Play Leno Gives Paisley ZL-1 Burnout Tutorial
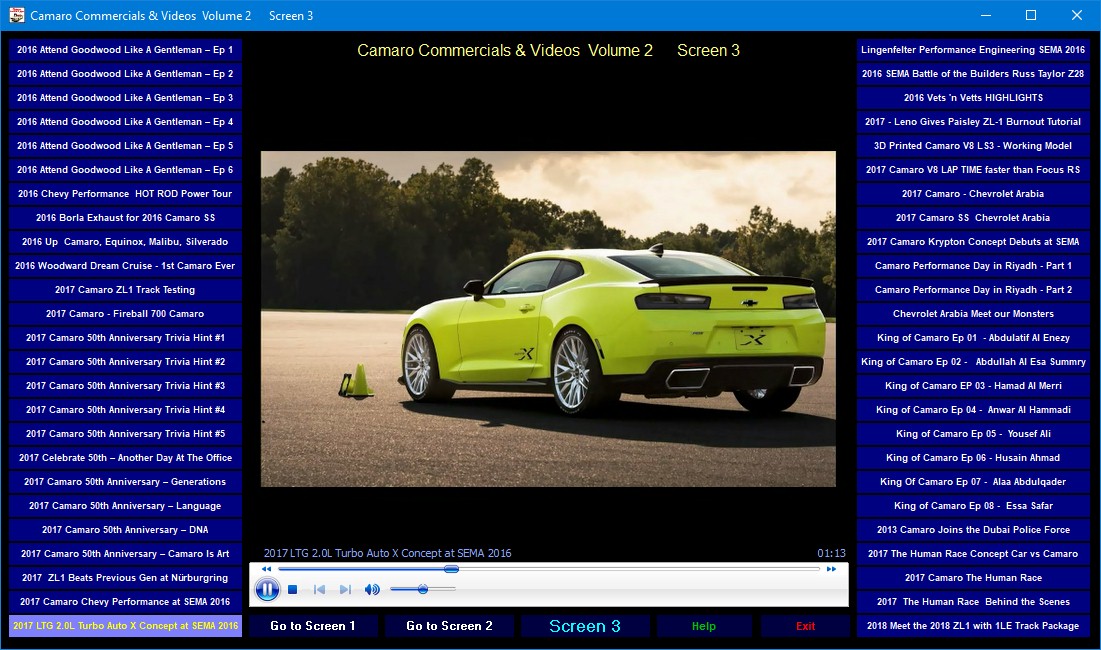The image size is (1101, 650). click(x=973, y=121)
